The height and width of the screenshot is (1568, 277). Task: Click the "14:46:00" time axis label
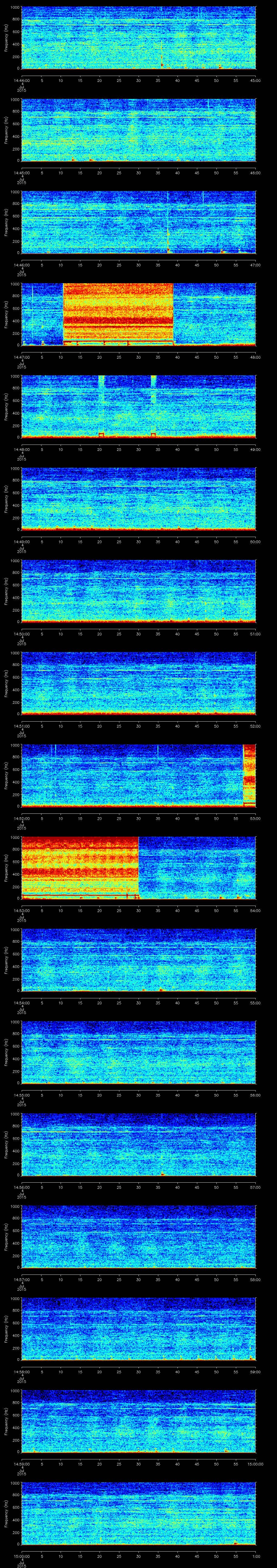(x=21, y=265)
